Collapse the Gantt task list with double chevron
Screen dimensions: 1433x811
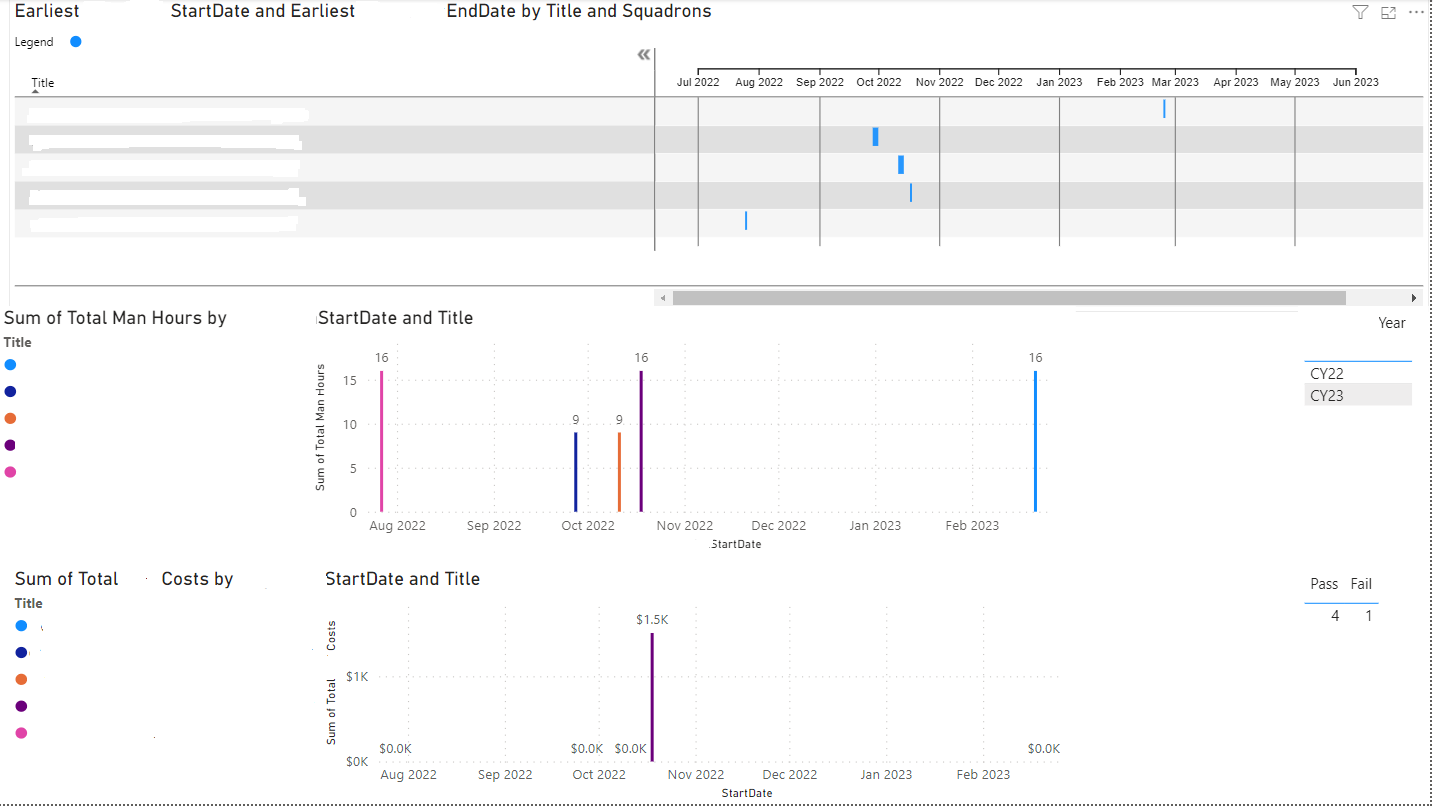pyautogui.click(x=644, y=55)
